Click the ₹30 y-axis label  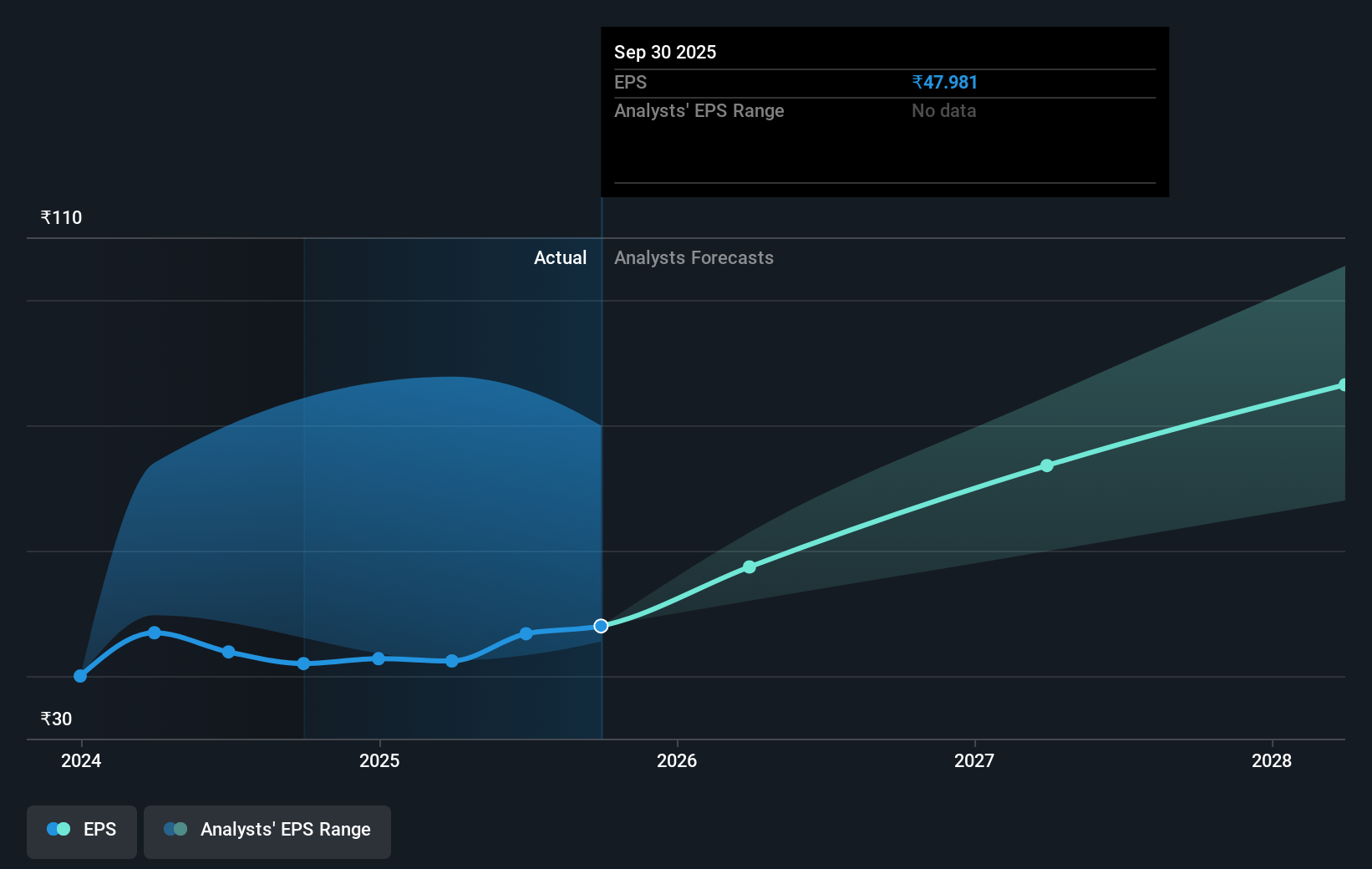point(56,719)
